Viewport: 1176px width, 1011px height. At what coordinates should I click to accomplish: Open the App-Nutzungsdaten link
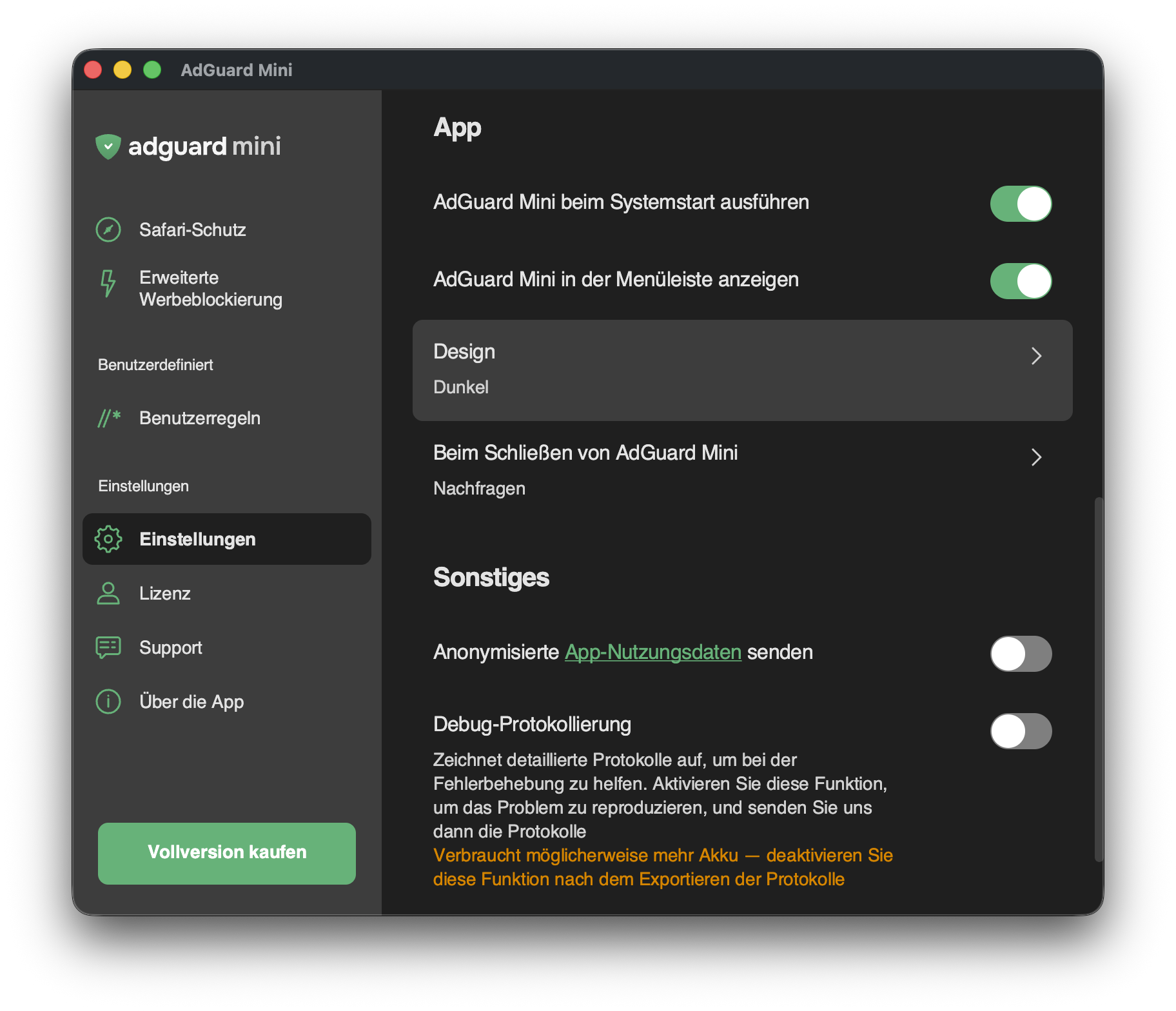tap(652, 652)
